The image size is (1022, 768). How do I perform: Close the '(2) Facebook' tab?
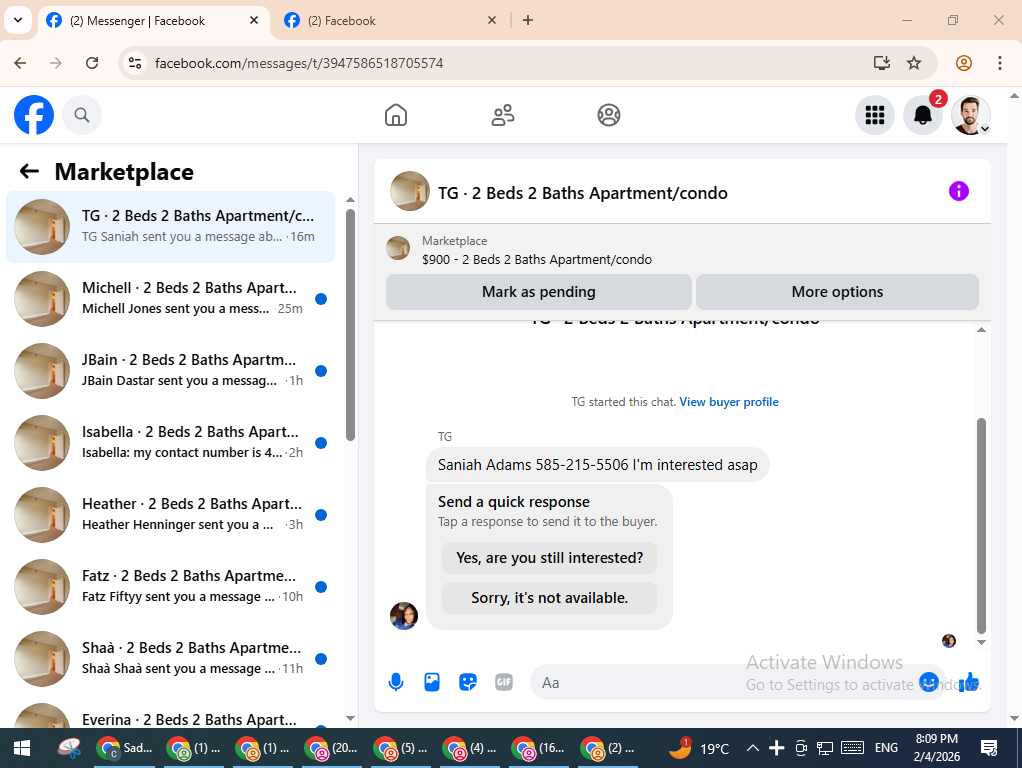coord(492,20)
